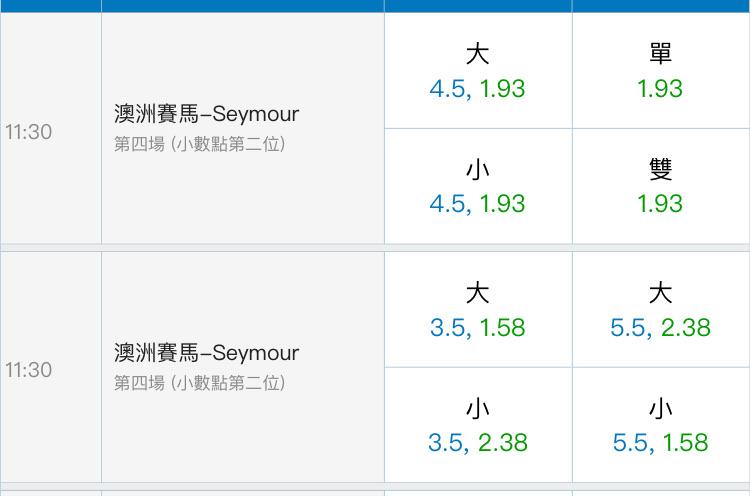The width and height of the screenshot is (750, 496).
Task: Open the first 澳洲賽馬–Seymour event title
Action: coord(206,114)
